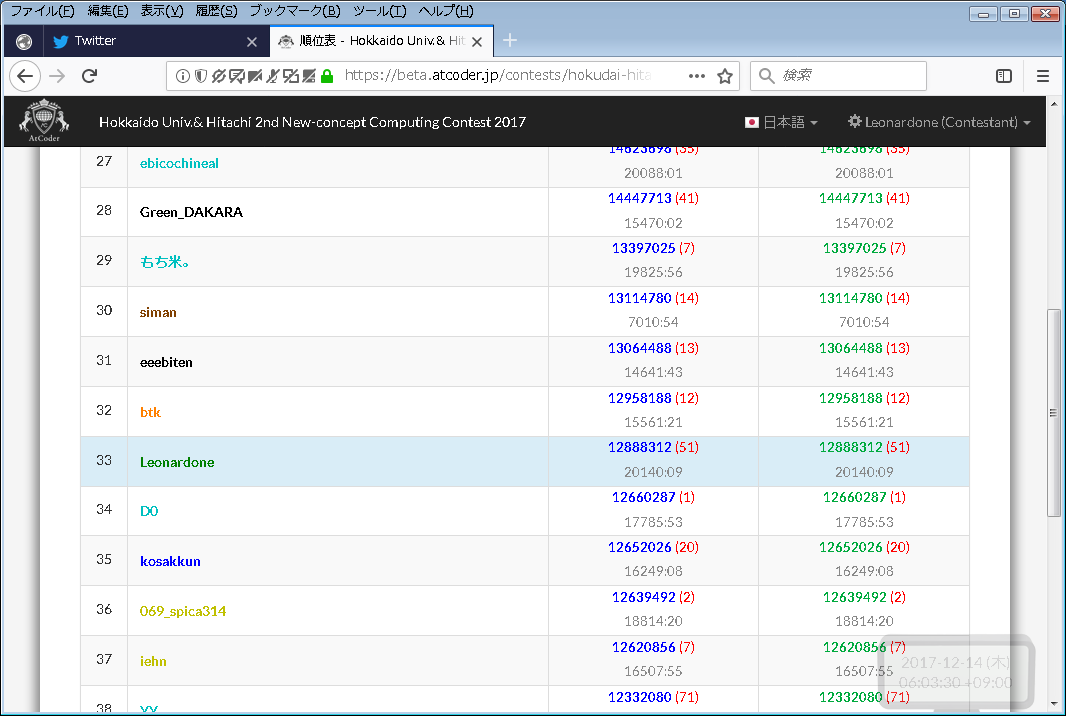Viewport: 1066px width, 716px height.
Task: Open user profile ebicochineal
Action: [x=179, y=163]
